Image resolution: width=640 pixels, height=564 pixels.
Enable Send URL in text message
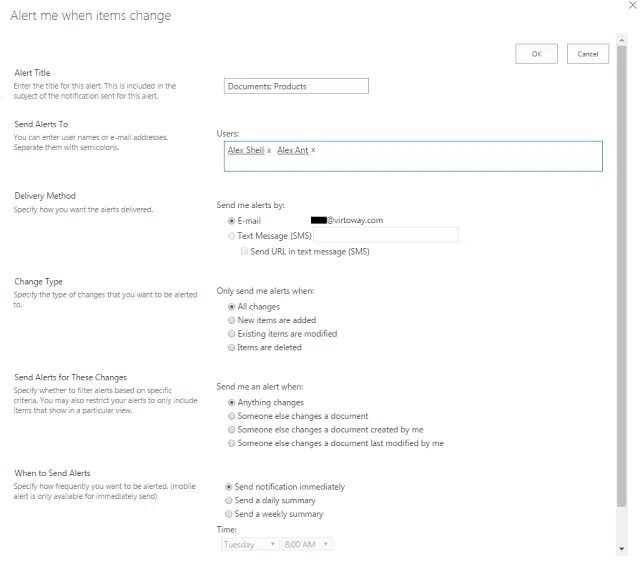pos(244,251)
